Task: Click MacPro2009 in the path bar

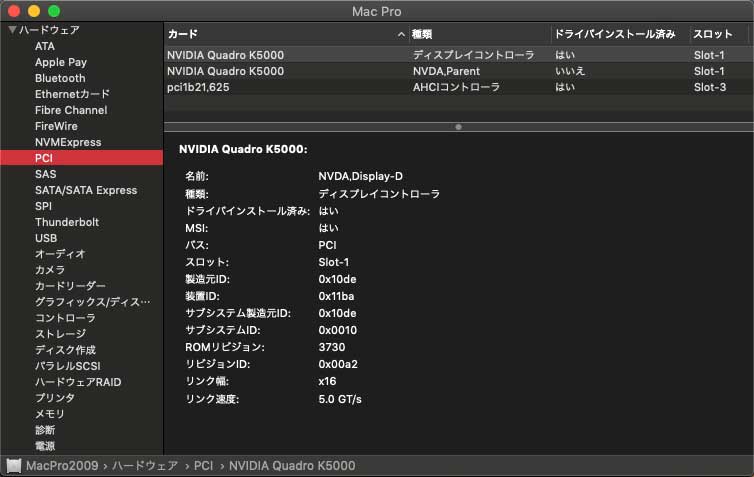Action: point(62,465)
